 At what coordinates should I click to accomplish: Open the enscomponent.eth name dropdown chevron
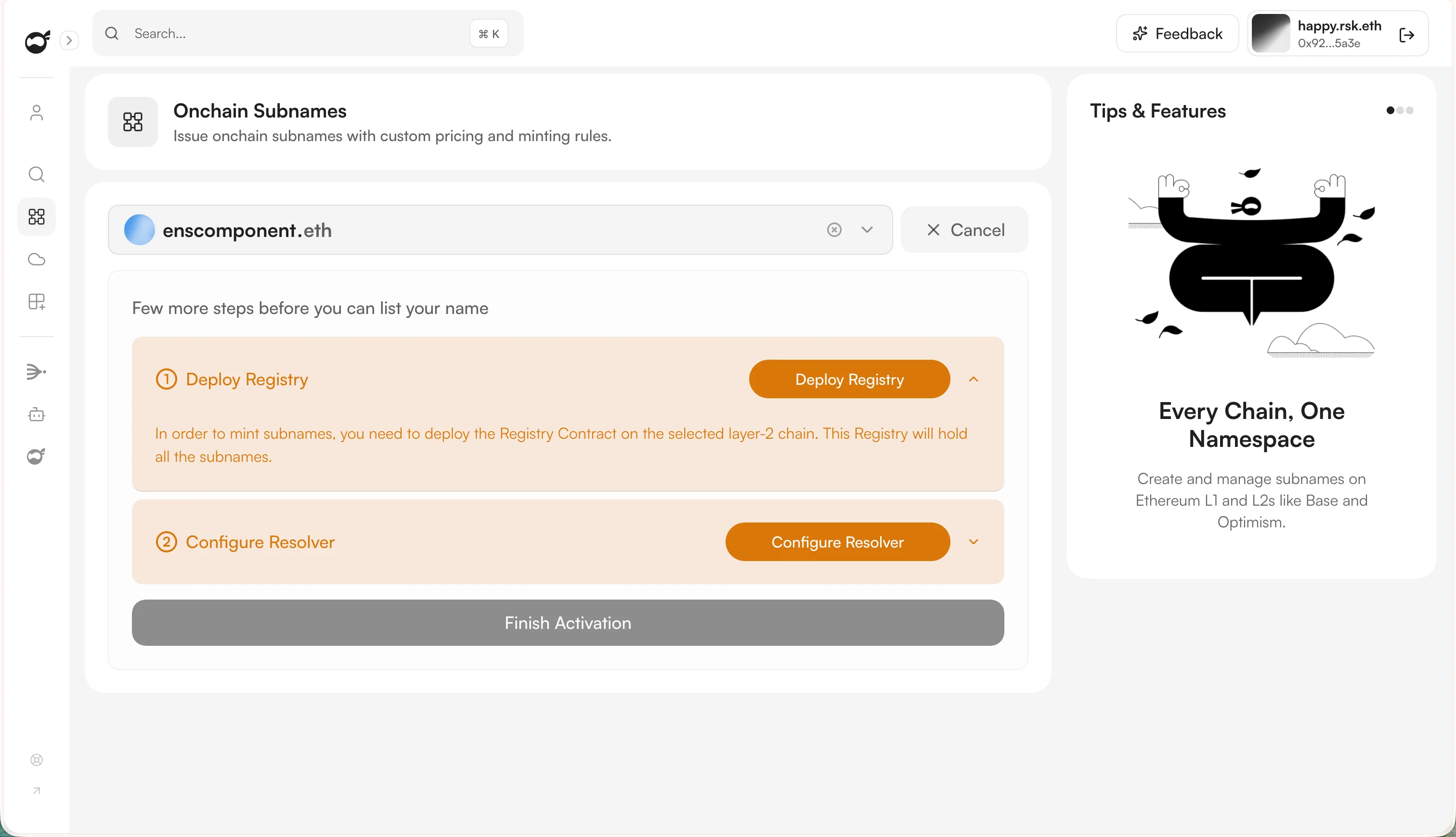[867, 230]
